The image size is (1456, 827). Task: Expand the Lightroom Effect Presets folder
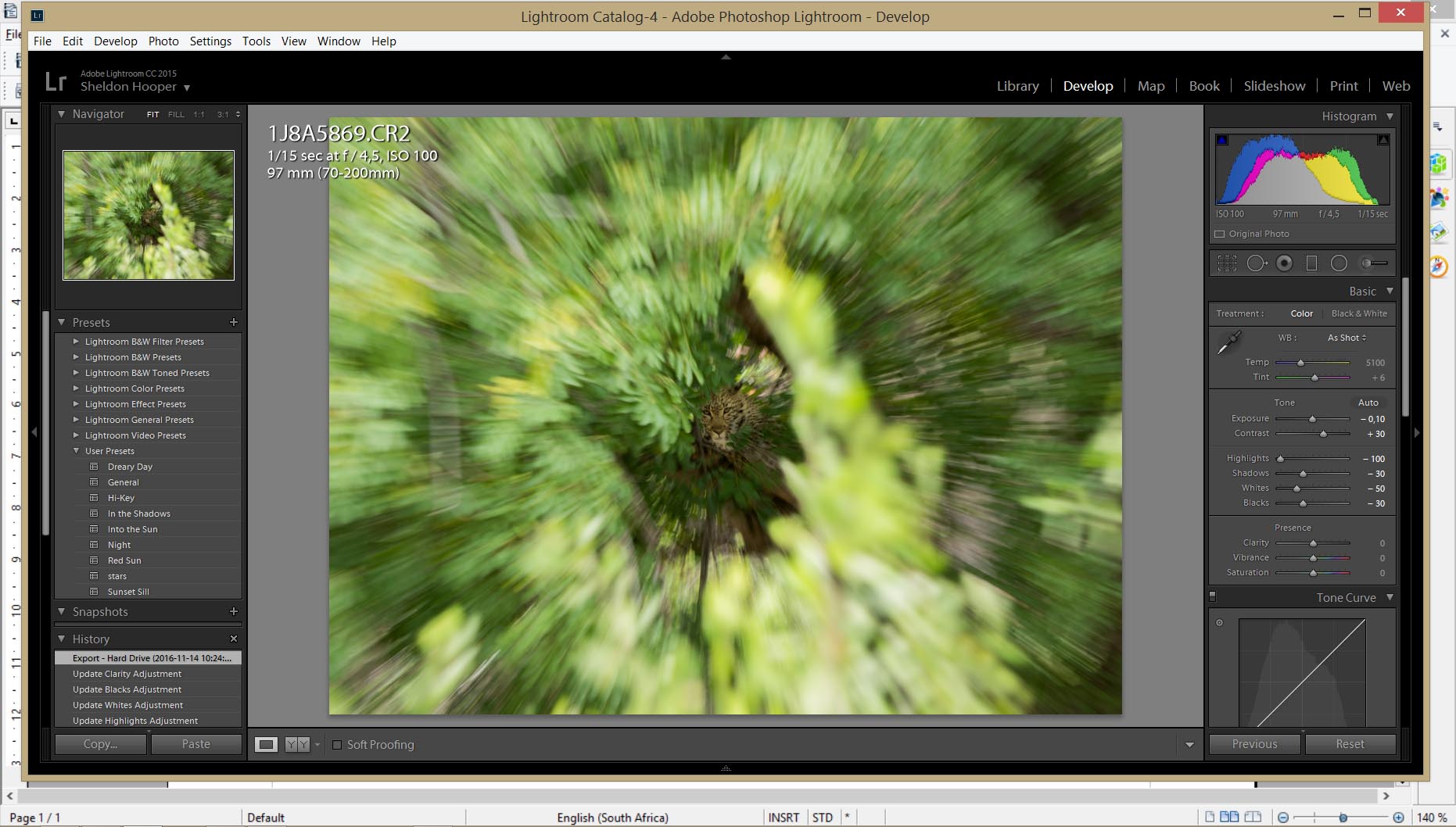click(76, 404)
